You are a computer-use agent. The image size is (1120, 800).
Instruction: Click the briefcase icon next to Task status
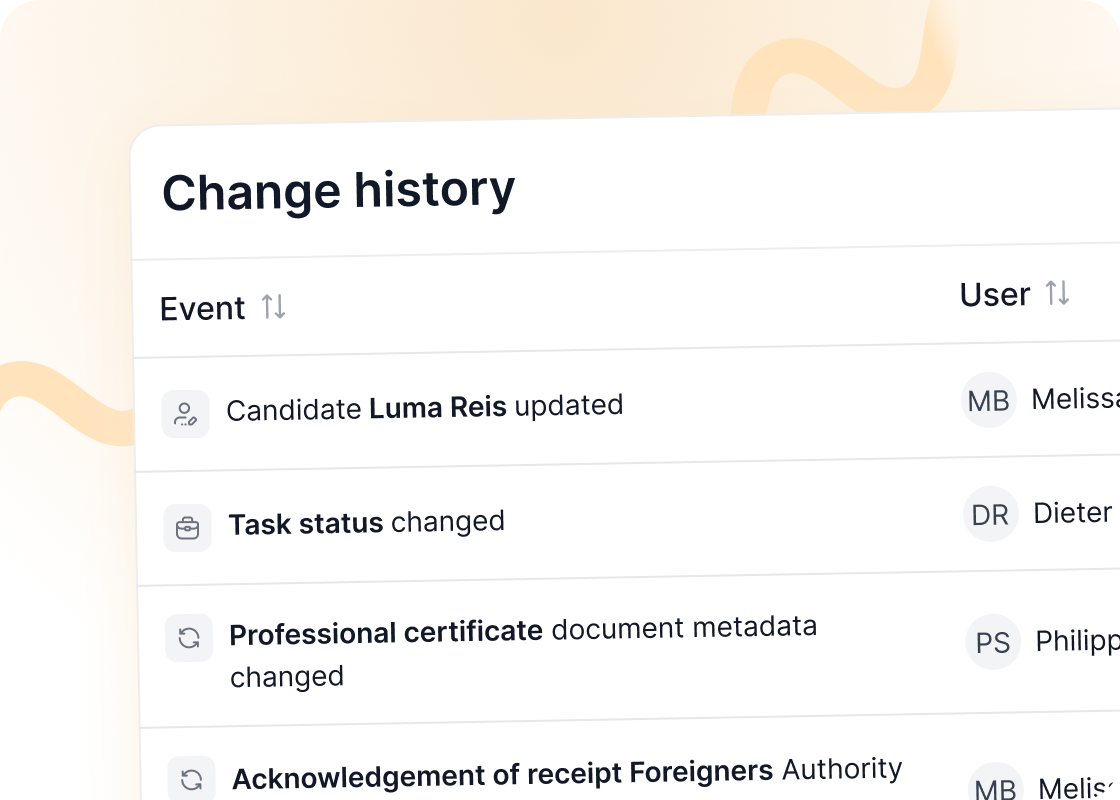point(187,528)
